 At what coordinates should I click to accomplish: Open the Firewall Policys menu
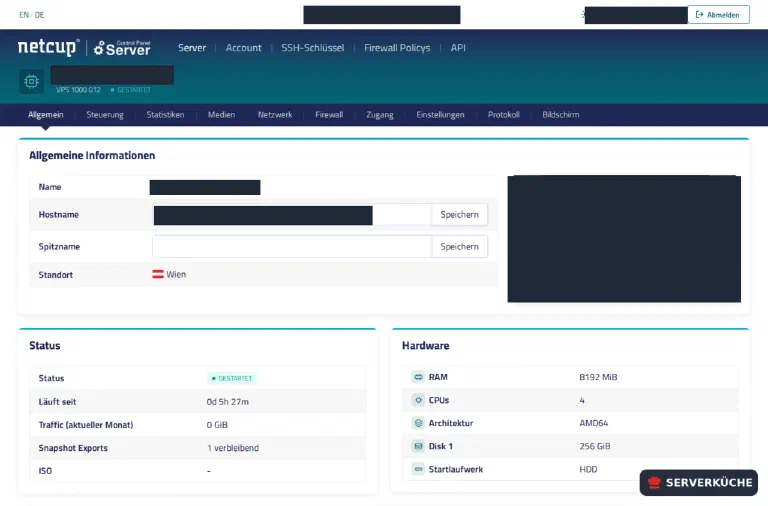[x=397, y=48]
